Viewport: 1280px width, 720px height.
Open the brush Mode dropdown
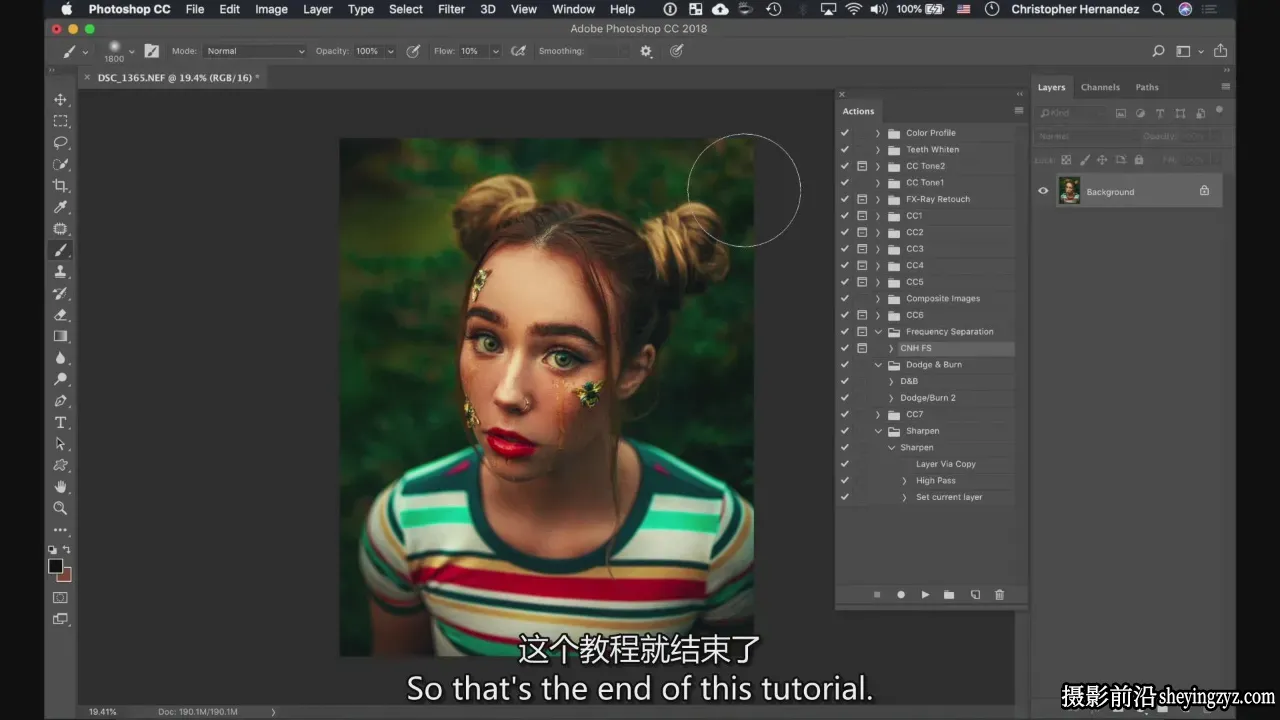tap(254, 51)
